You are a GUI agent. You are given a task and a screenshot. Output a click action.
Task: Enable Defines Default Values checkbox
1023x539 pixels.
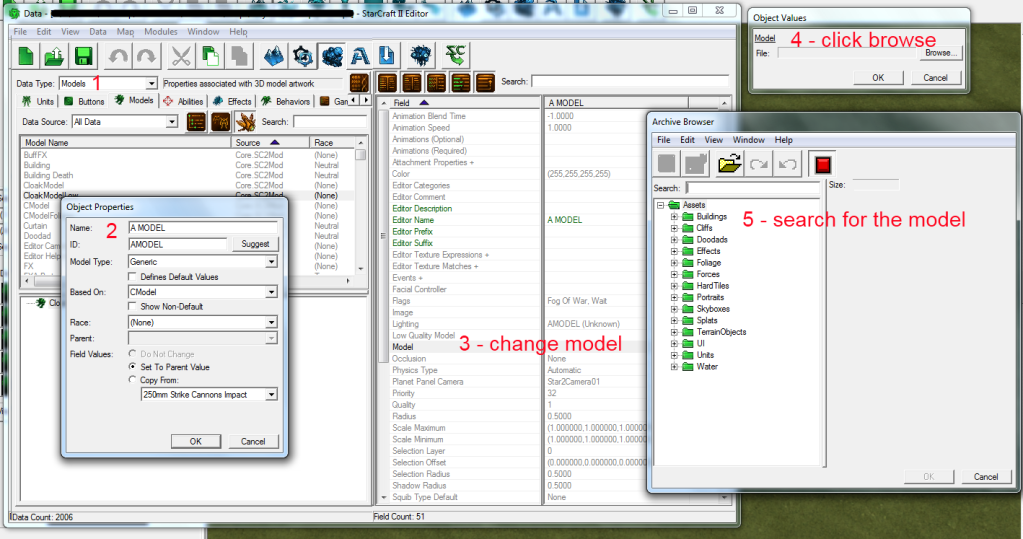[132, 277]
